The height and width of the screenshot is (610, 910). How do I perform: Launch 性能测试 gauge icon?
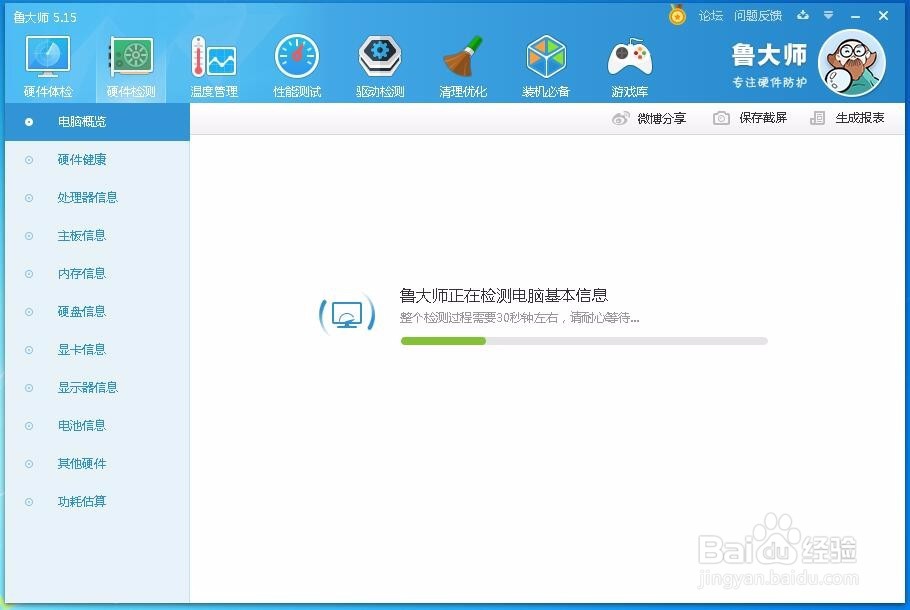[297, 56]
